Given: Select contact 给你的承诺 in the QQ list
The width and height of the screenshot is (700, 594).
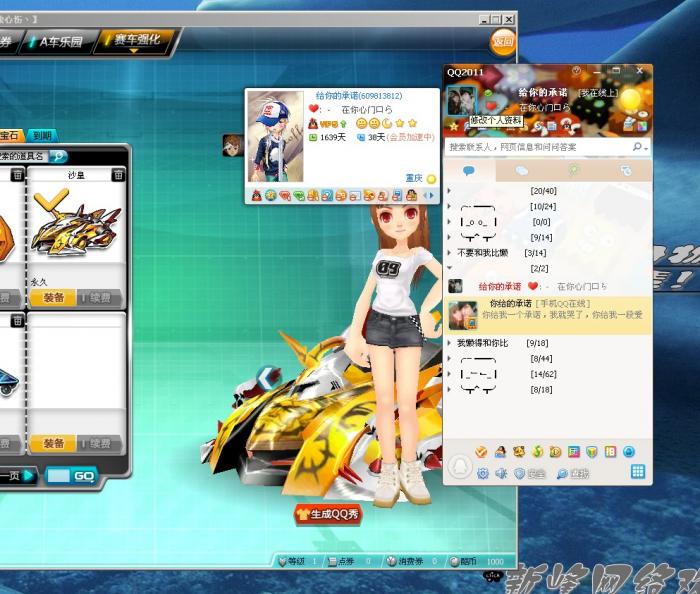Looking at the screenshot, I should coord(547,287).
